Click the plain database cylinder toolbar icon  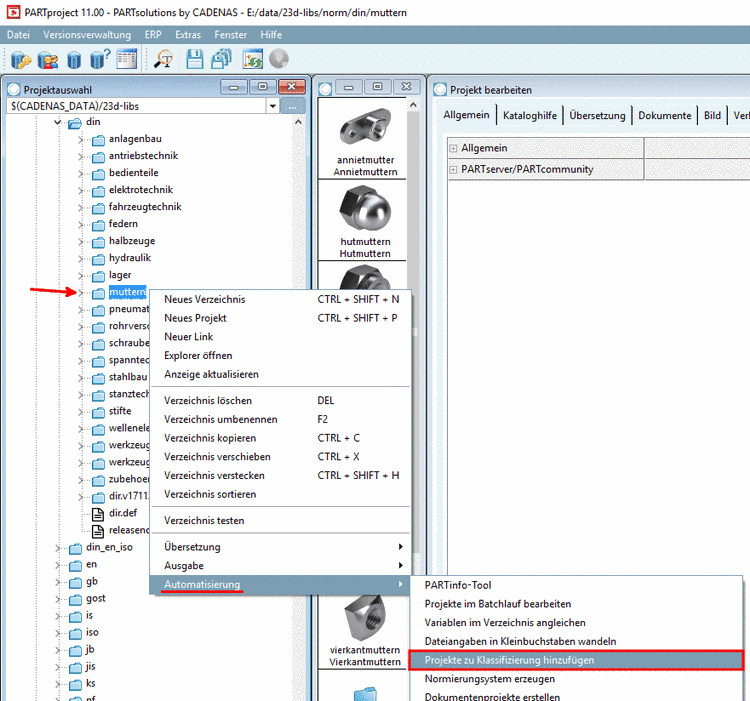(74, 60)
